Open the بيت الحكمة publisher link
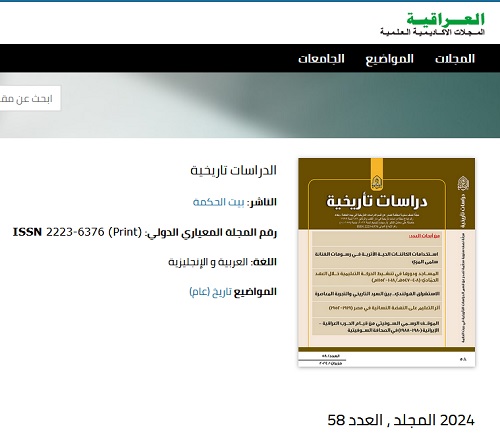 219,202
